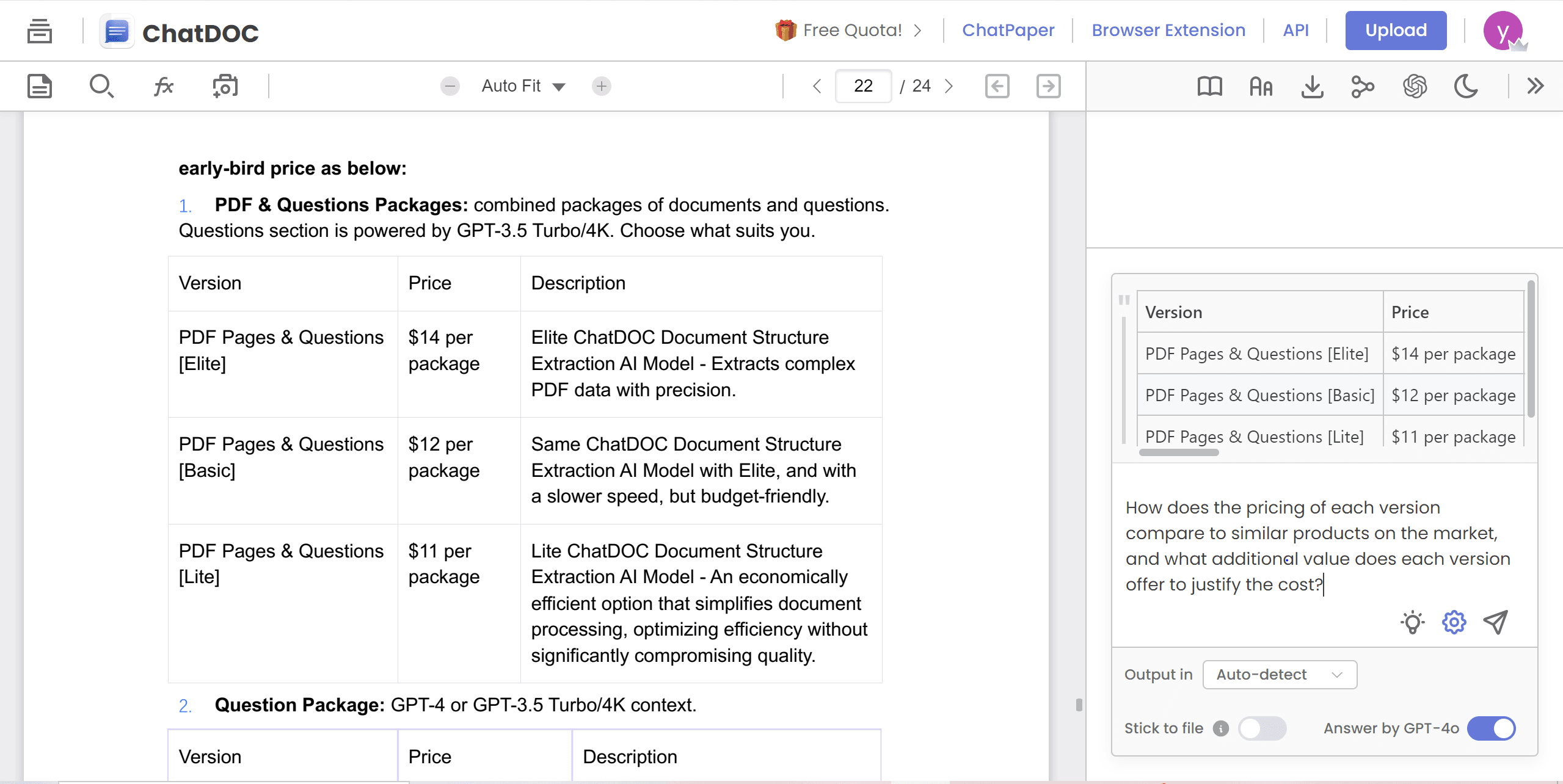The width and height of the screenshot is (1563, 784).
Task: Click the page number input field
Action: tap(863, 86)
